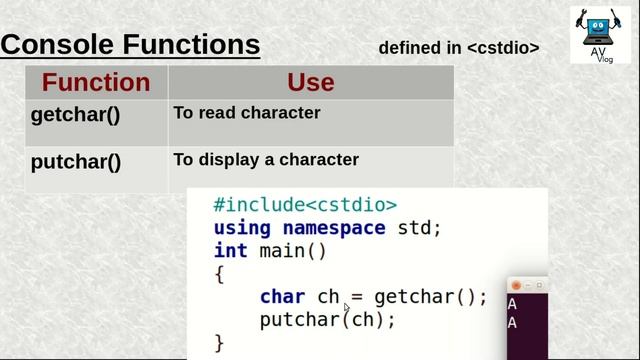This screenshot has width=640, height=360.
Task: Click the second 'A' in terminal output
Action: pos(512,323)
